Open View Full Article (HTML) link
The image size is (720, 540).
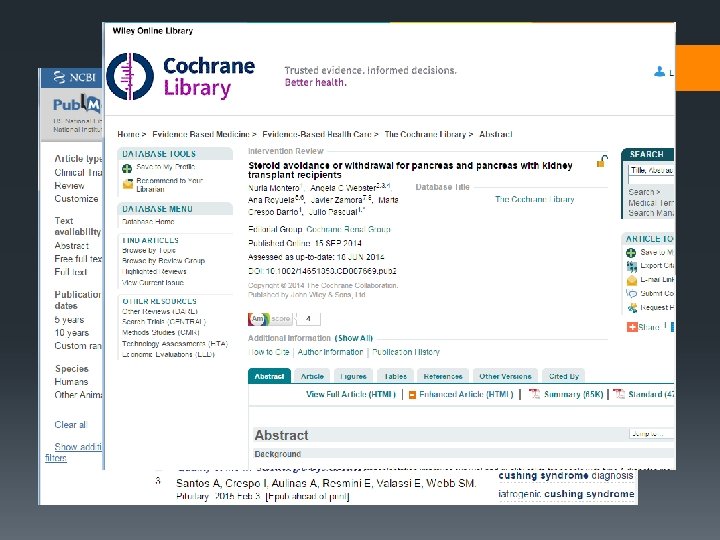click(350, 394)
